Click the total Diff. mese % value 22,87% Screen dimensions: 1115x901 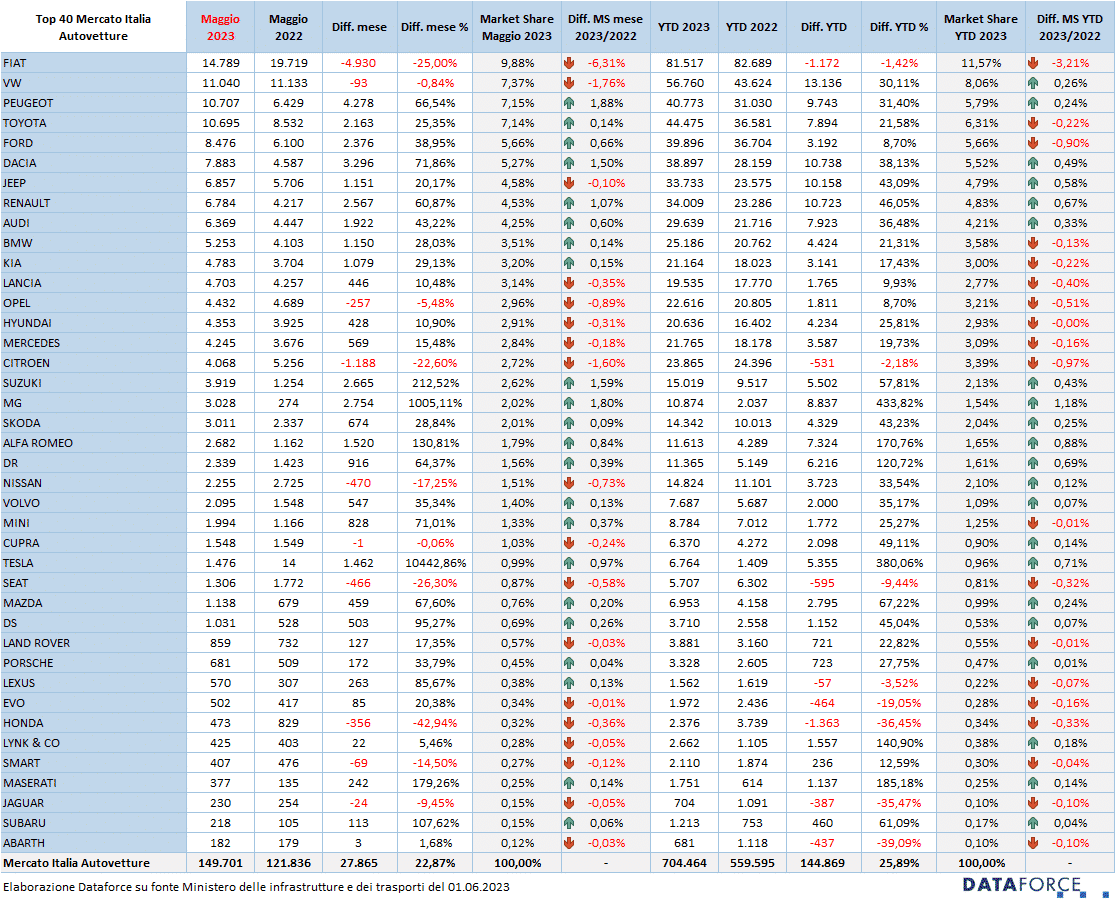(x=435, y=863)
